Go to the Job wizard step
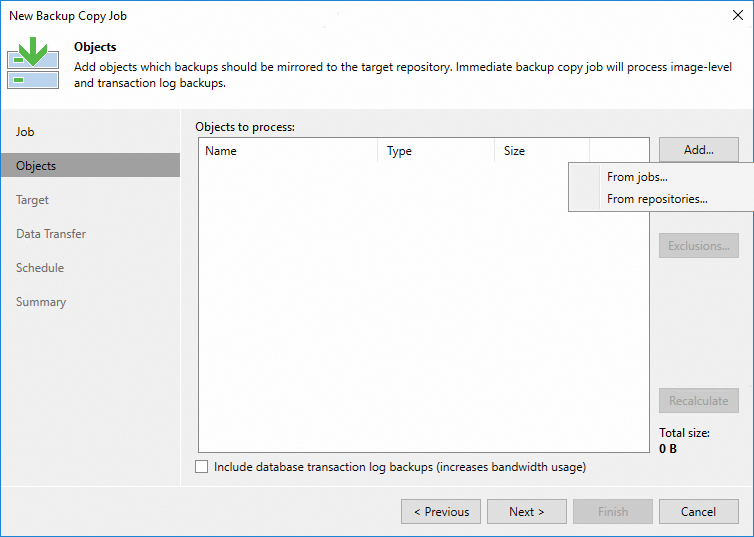 pyautogui.click(x=25, y=132)
